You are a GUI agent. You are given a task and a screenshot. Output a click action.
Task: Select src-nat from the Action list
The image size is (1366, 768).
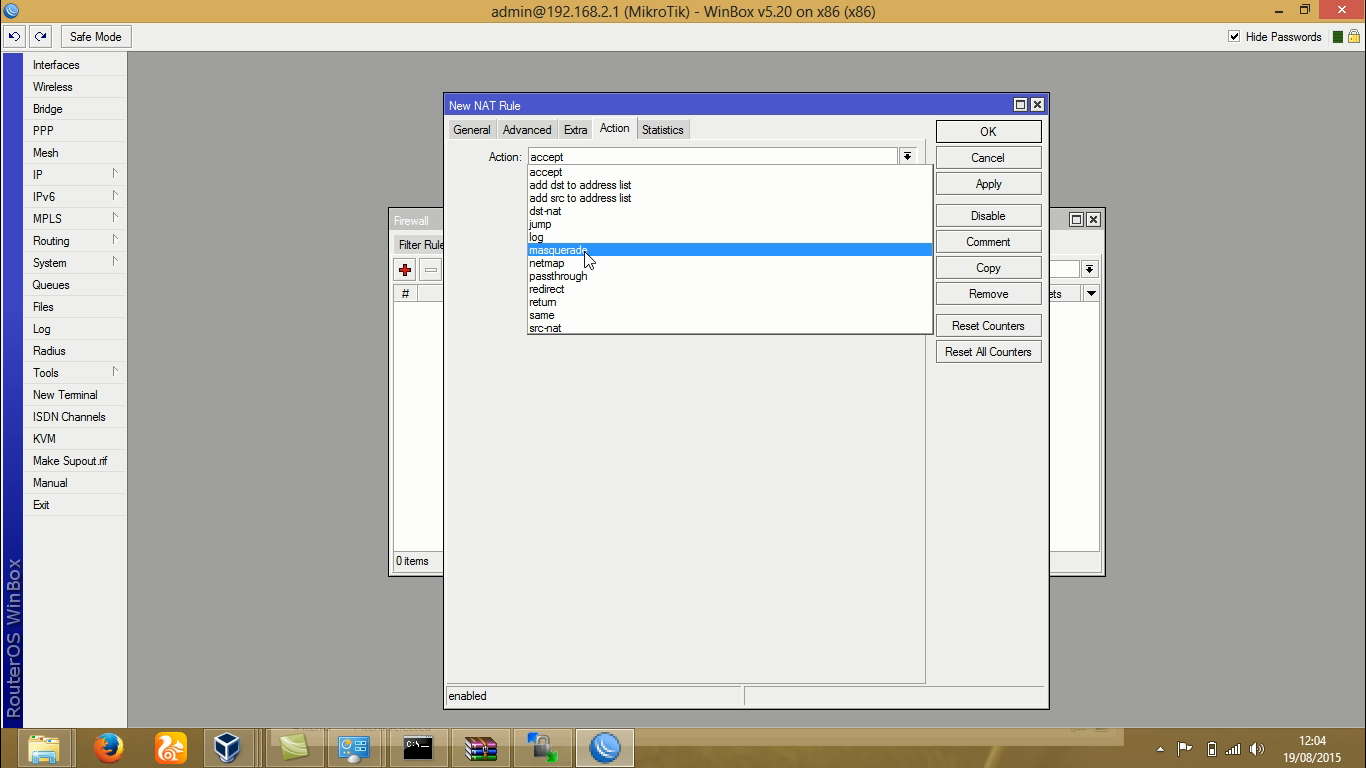click(730, 328)
